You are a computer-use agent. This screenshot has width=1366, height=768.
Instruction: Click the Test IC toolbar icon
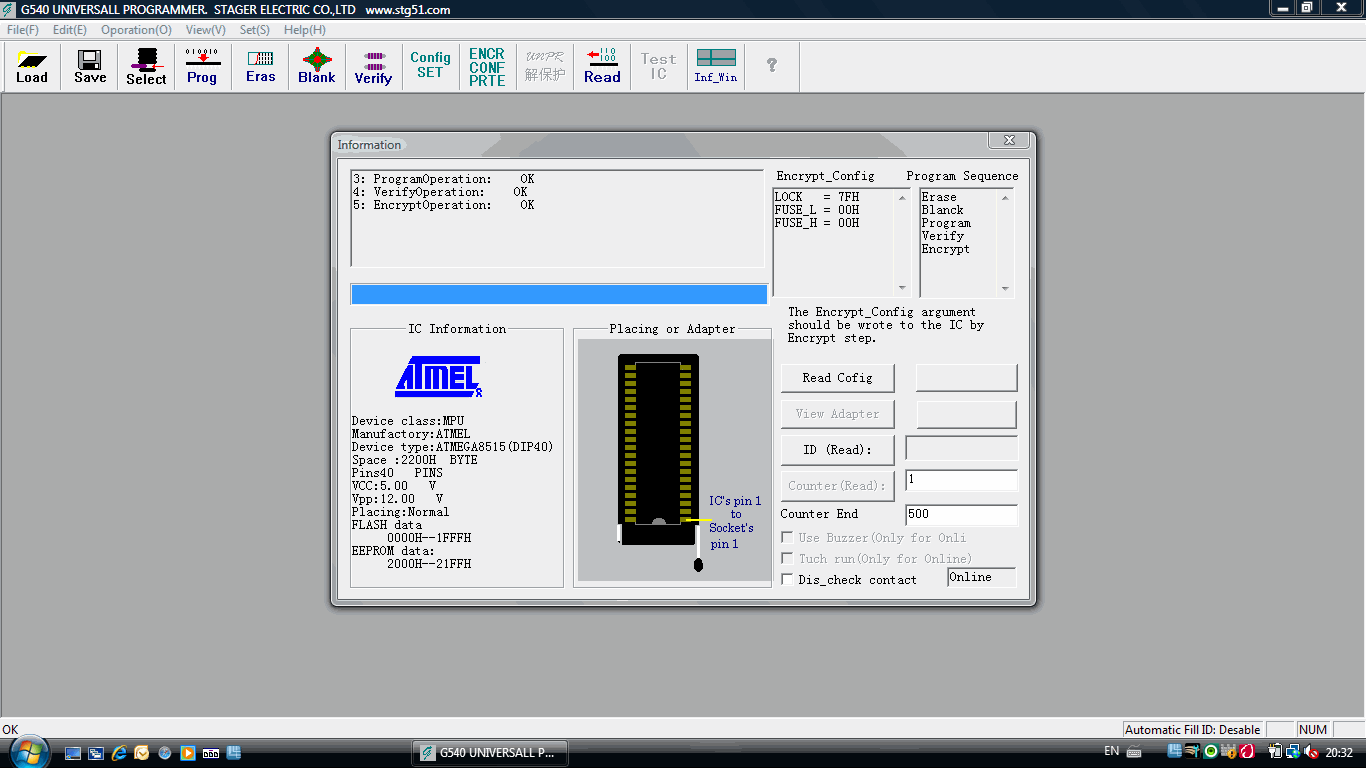658,66
